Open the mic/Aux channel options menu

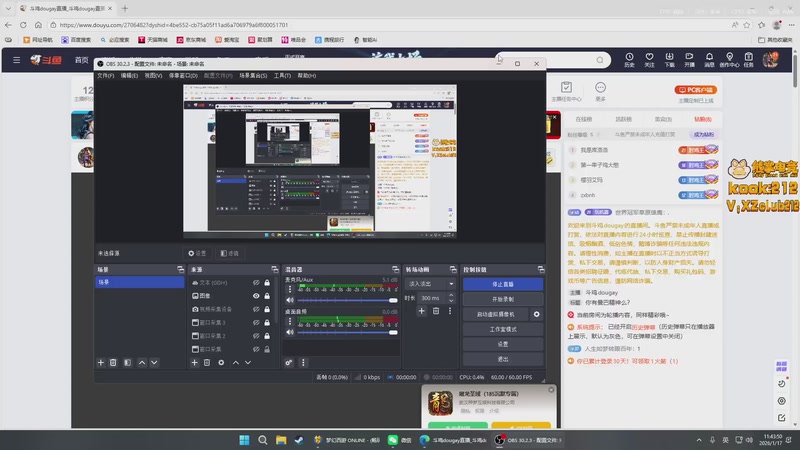point(290,289)
